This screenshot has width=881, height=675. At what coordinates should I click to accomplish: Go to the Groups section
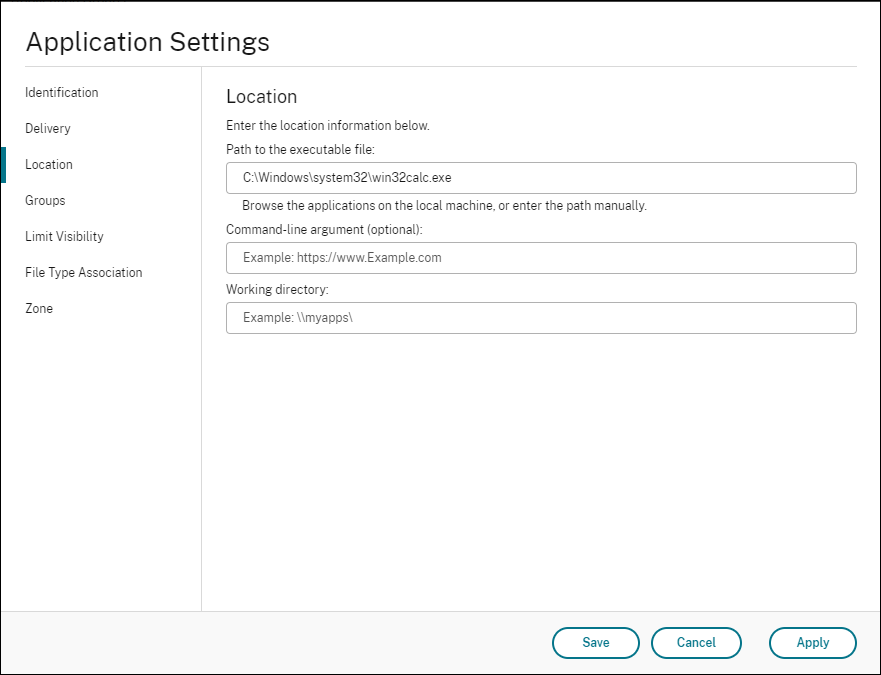[45, 201]
